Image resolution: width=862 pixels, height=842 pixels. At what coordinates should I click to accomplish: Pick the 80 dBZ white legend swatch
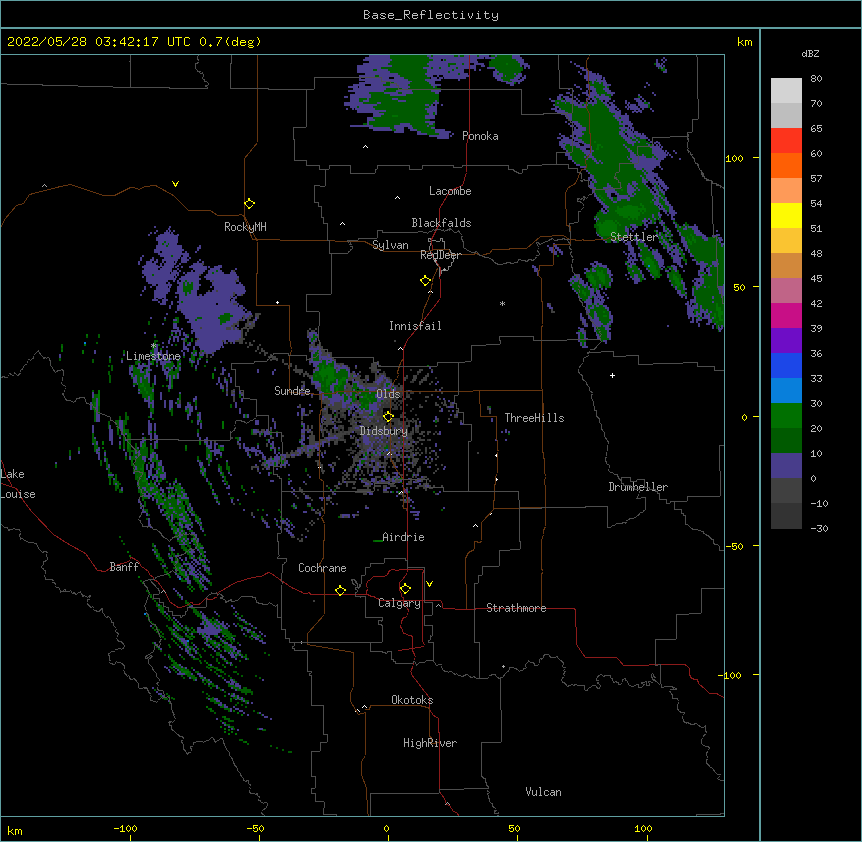pos(786,91)
